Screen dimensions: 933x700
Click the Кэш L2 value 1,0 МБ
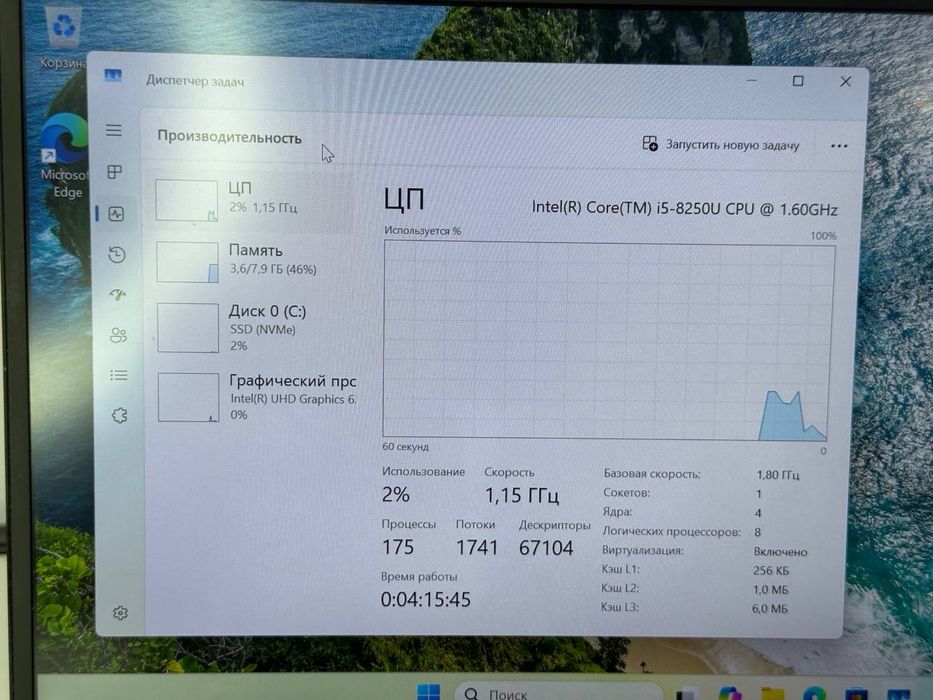770,590
